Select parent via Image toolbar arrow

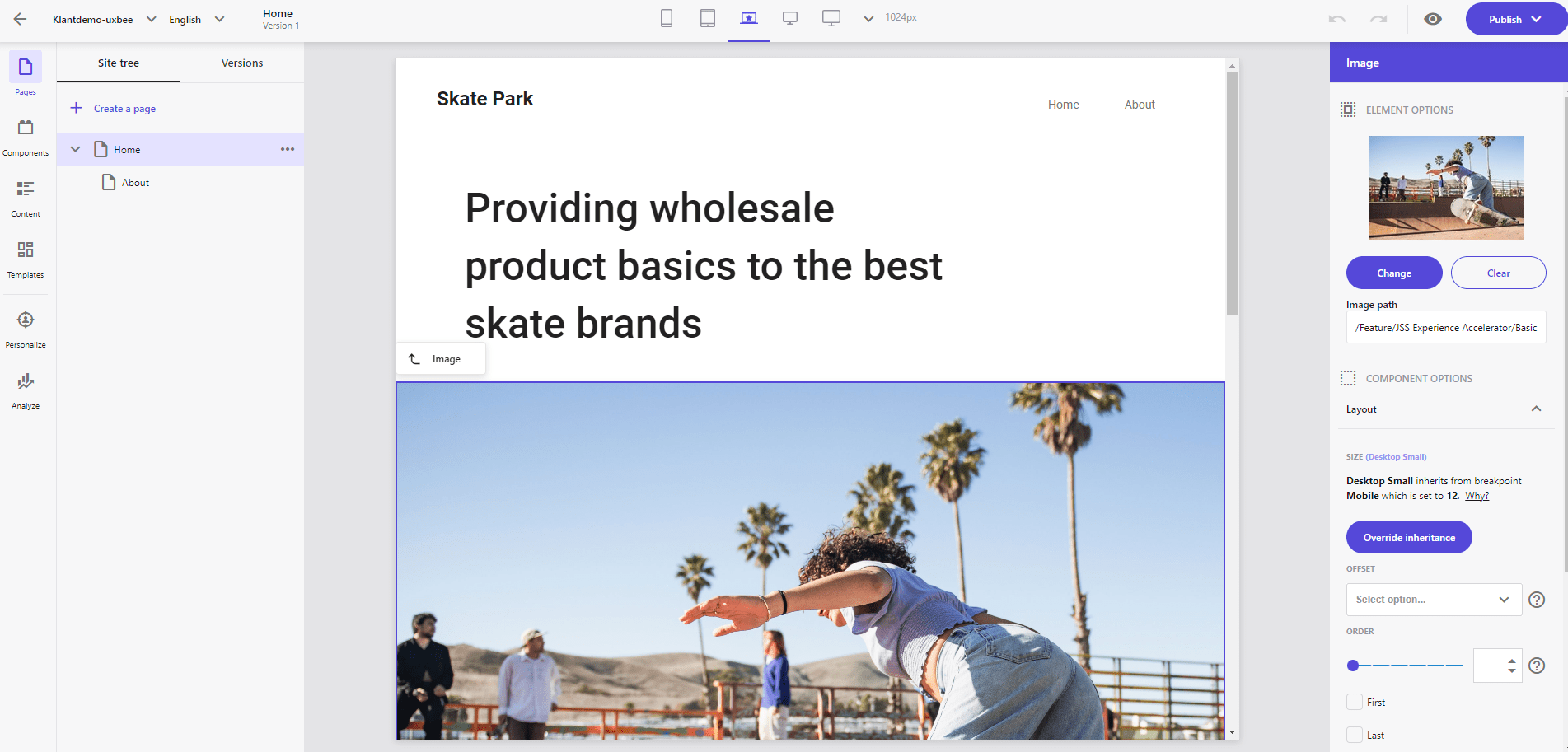pyautogui.click(x=414, y=359)
